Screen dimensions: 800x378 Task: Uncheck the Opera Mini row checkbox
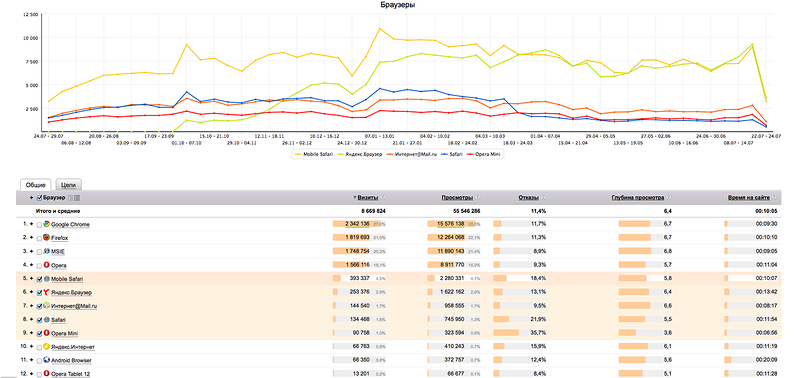point(40,334)
